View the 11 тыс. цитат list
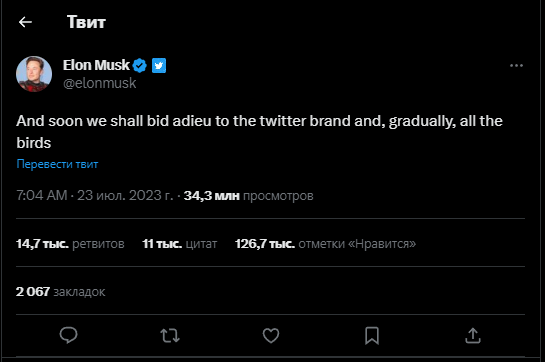Image resolution: width=545 pixels, height=362 pixels. [180, 244]
